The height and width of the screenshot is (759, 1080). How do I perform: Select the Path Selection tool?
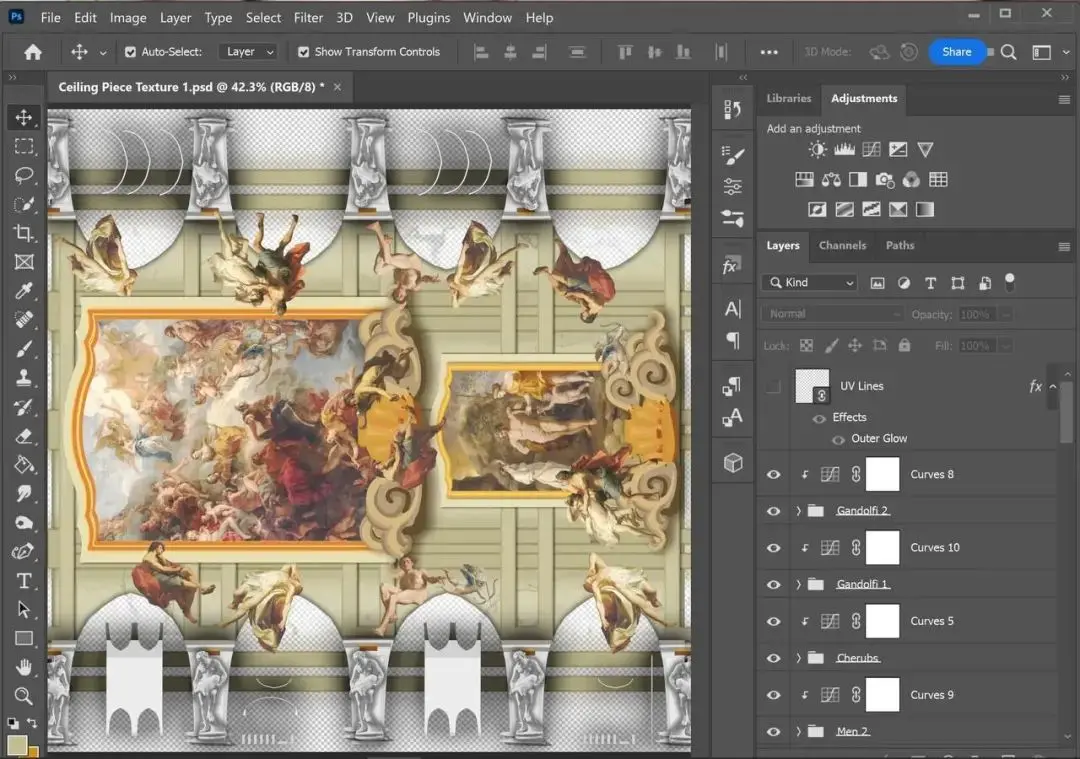tap(24, 610)
